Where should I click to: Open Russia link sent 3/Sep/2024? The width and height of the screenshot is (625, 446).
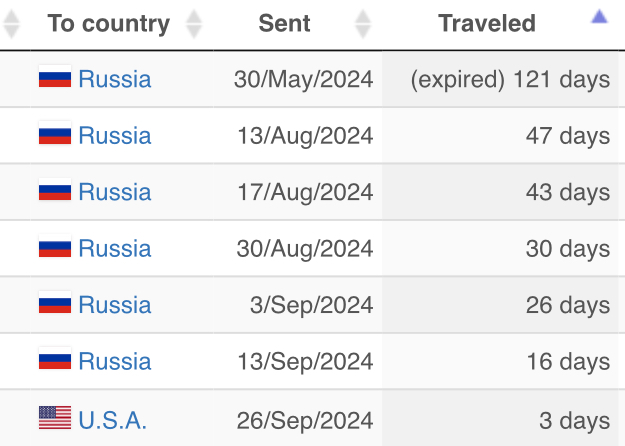point(115,304)
